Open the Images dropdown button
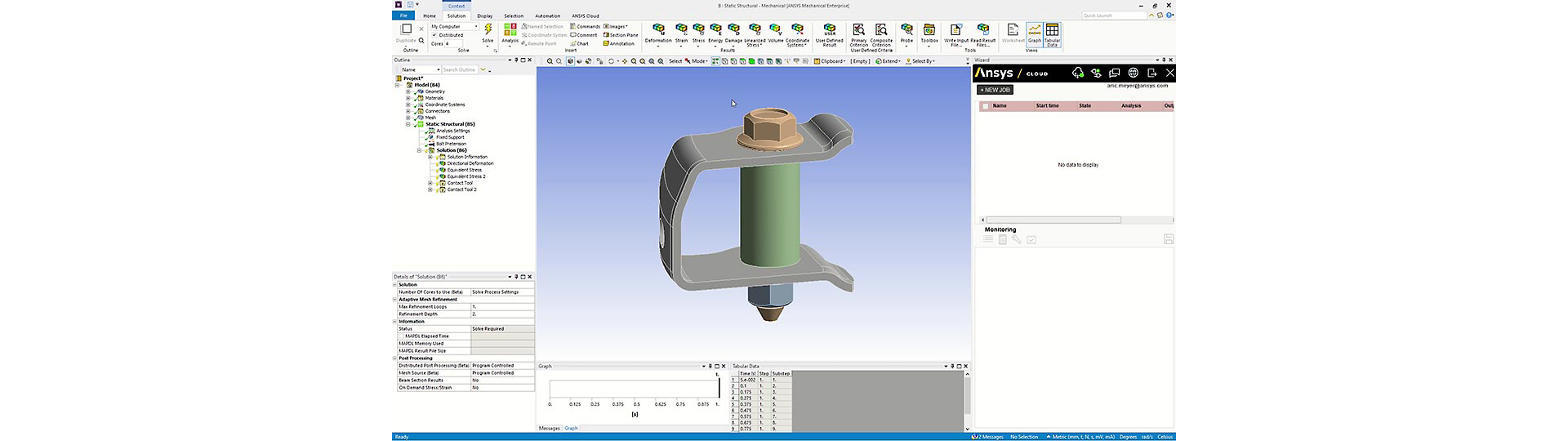This screenshot has height=441, width=1568. pos(617,26)
